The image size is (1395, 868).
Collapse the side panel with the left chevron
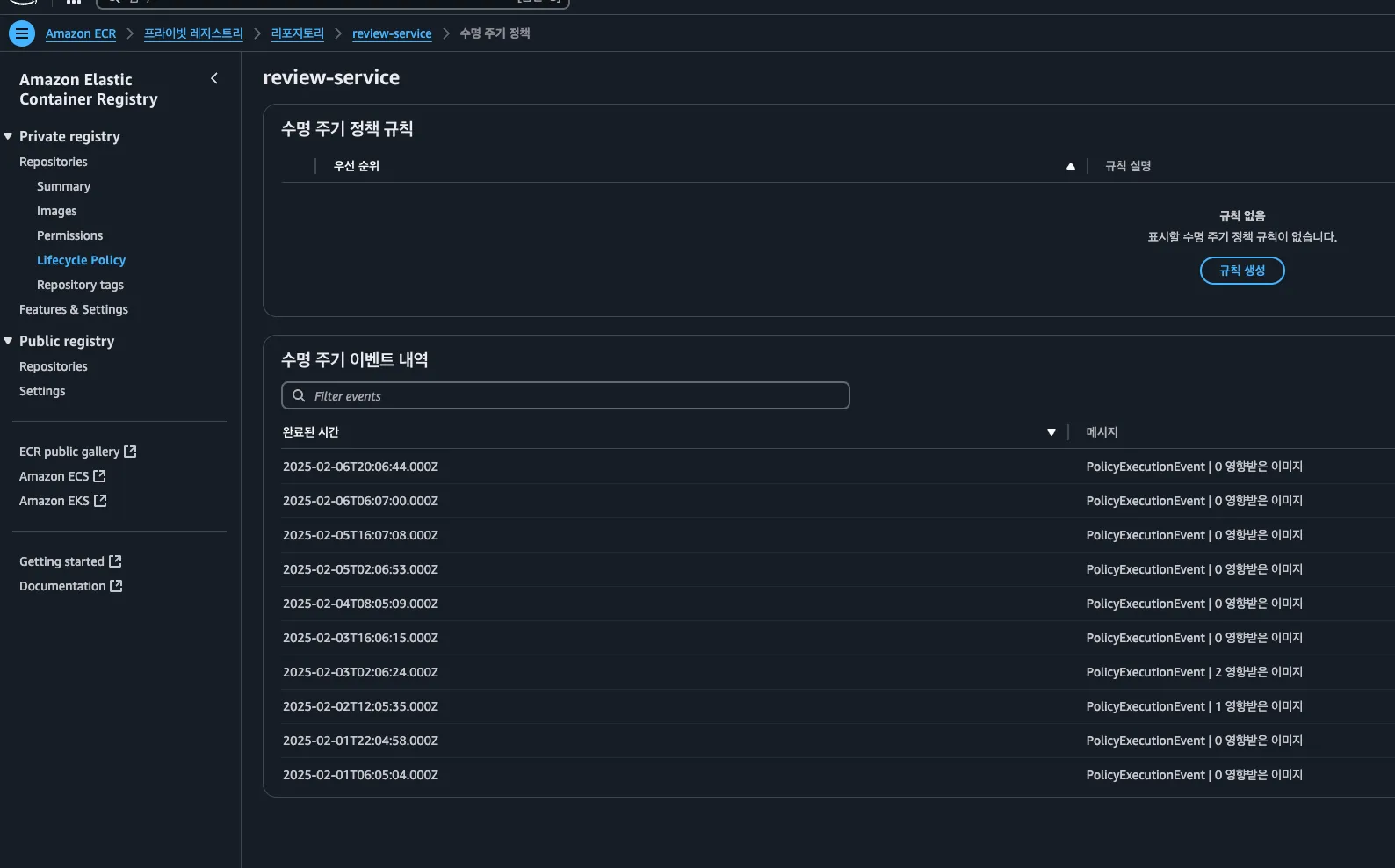(x=214, y=79)
